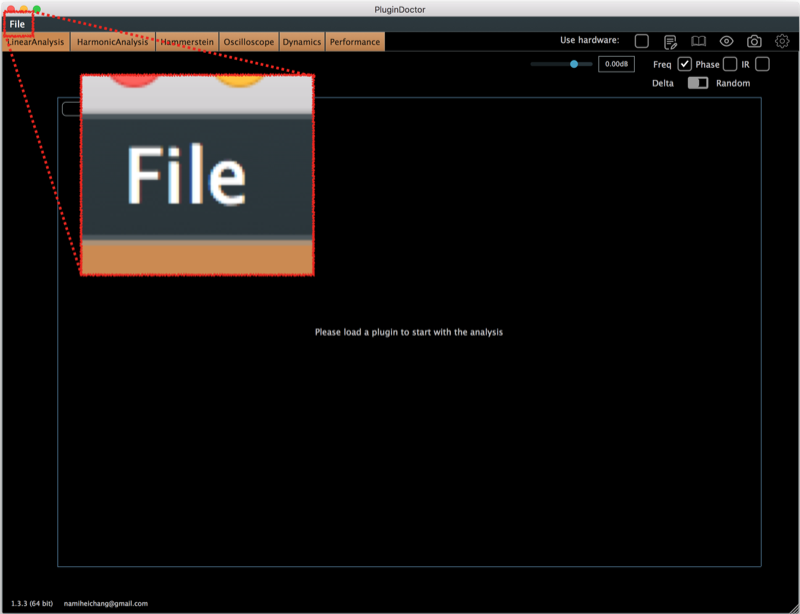The image size is (800, 614).
Task: Open the manual book icon
Action: pos(698,41)
